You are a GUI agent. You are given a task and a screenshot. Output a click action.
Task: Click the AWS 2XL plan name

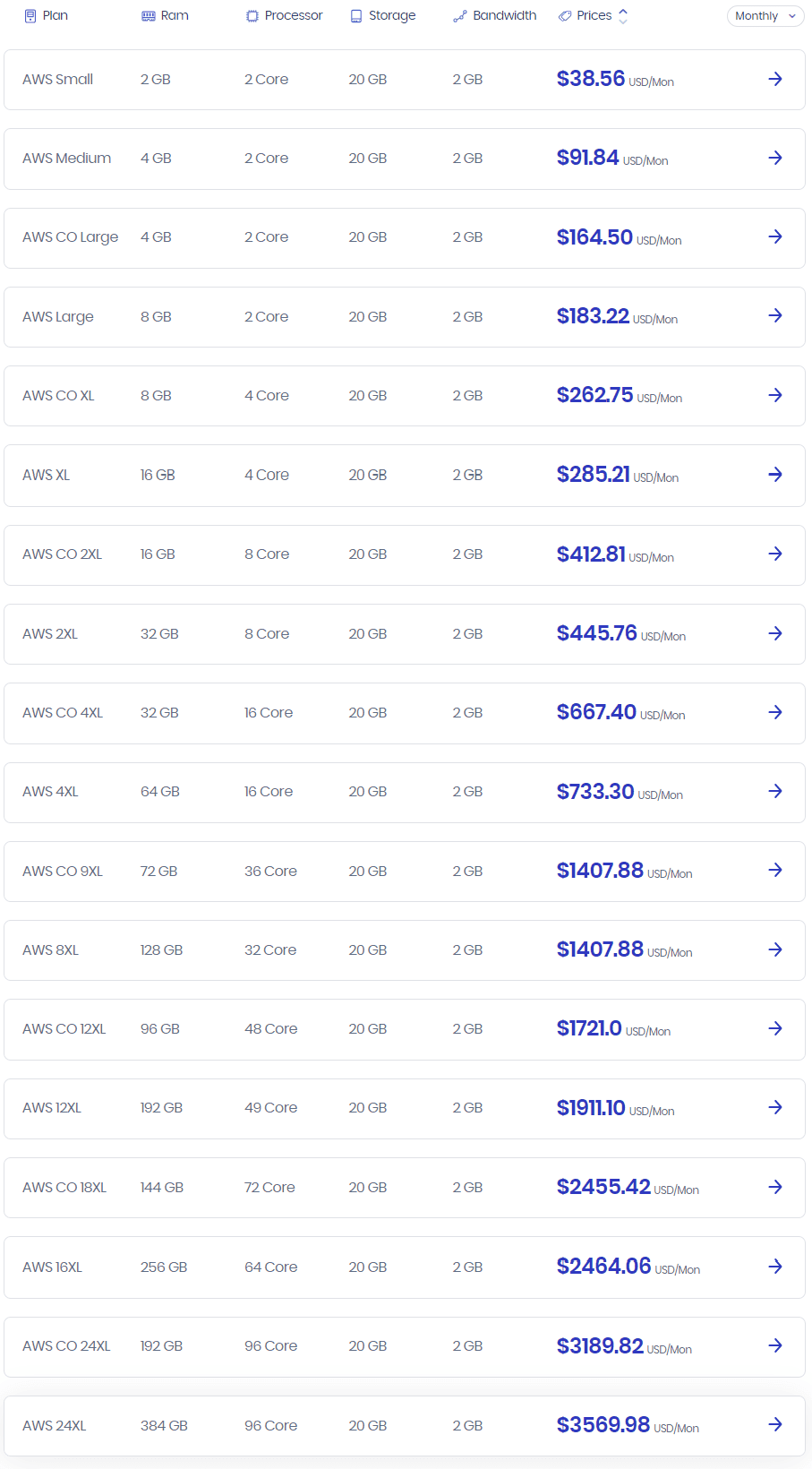(x=50, y=634)
